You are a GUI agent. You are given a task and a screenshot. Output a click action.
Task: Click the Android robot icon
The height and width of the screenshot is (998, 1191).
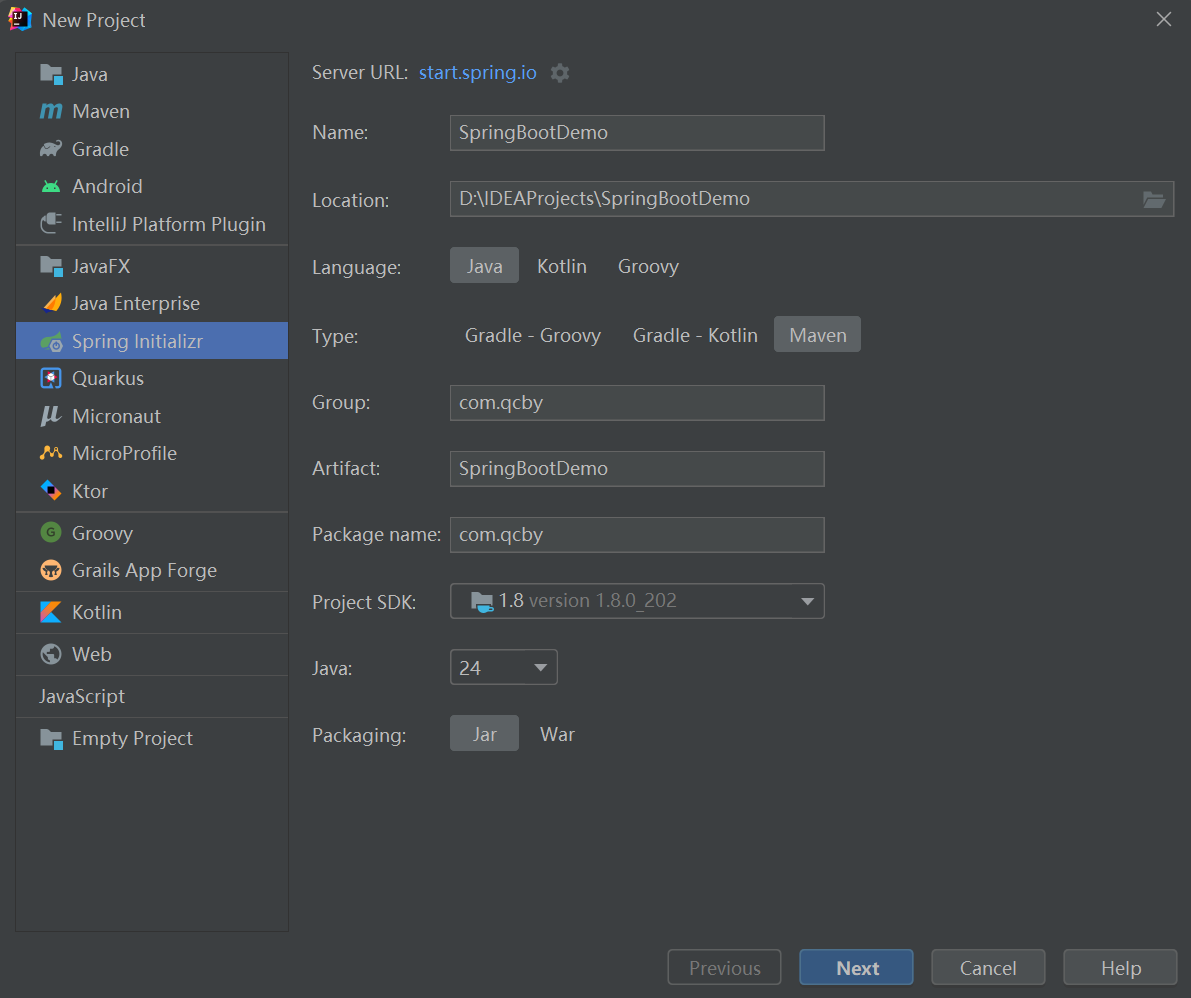51,186
